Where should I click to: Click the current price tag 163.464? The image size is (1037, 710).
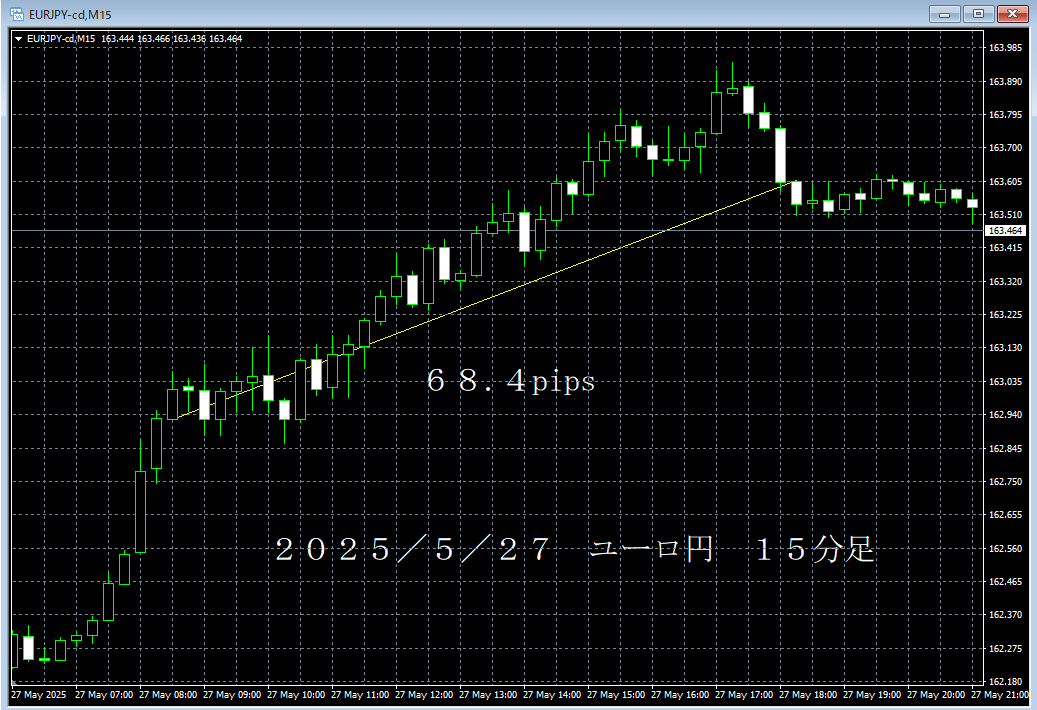(1006, 231)
